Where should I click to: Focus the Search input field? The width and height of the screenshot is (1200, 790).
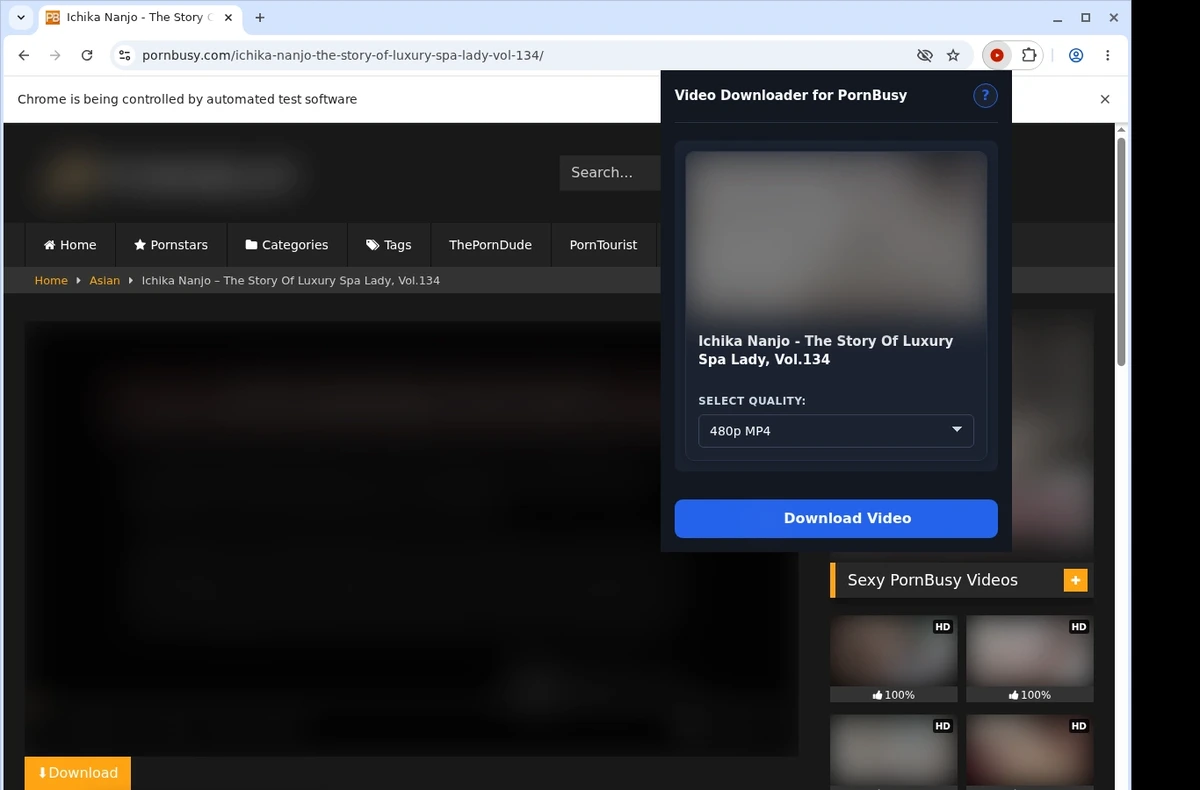[x=610, y=173]
